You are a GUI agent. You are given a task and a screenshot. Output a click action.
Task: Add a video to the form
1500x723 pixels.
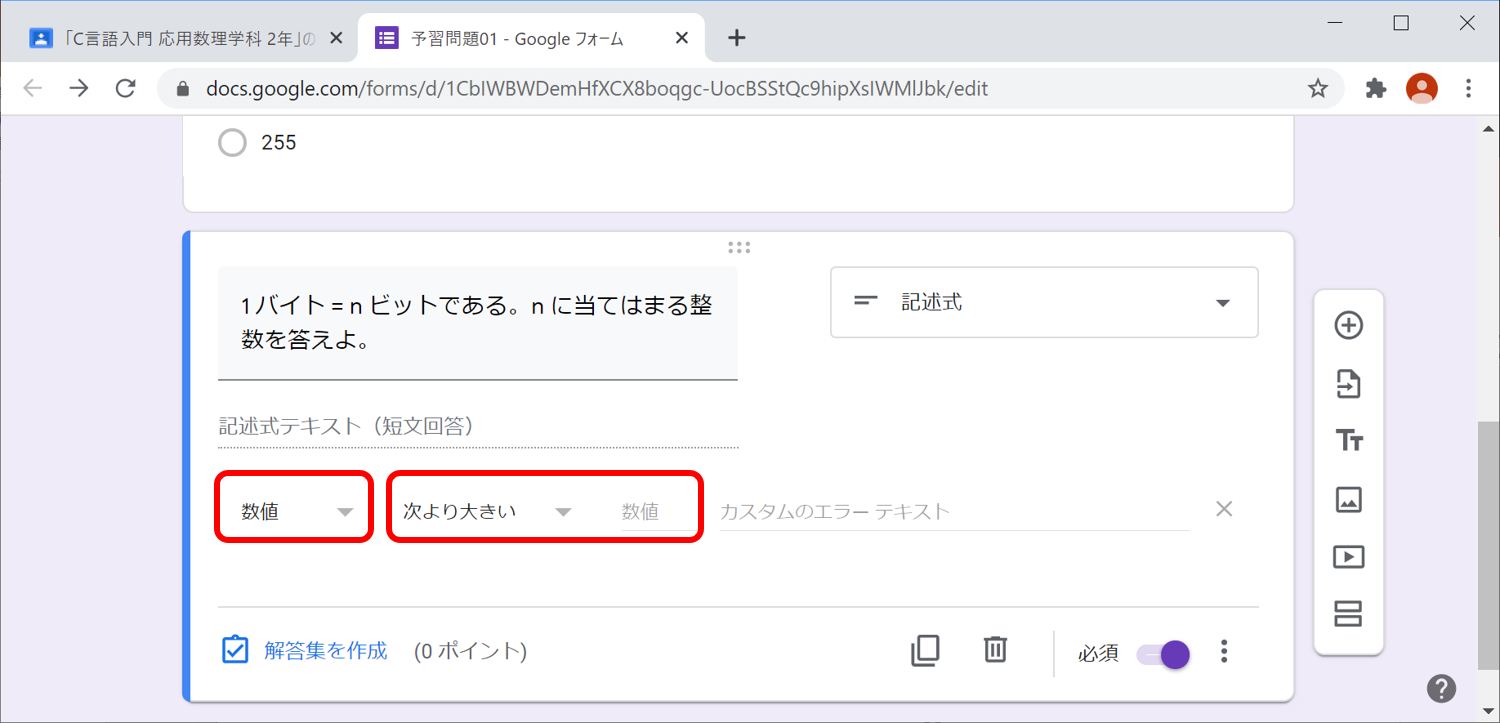[1349, 557]
